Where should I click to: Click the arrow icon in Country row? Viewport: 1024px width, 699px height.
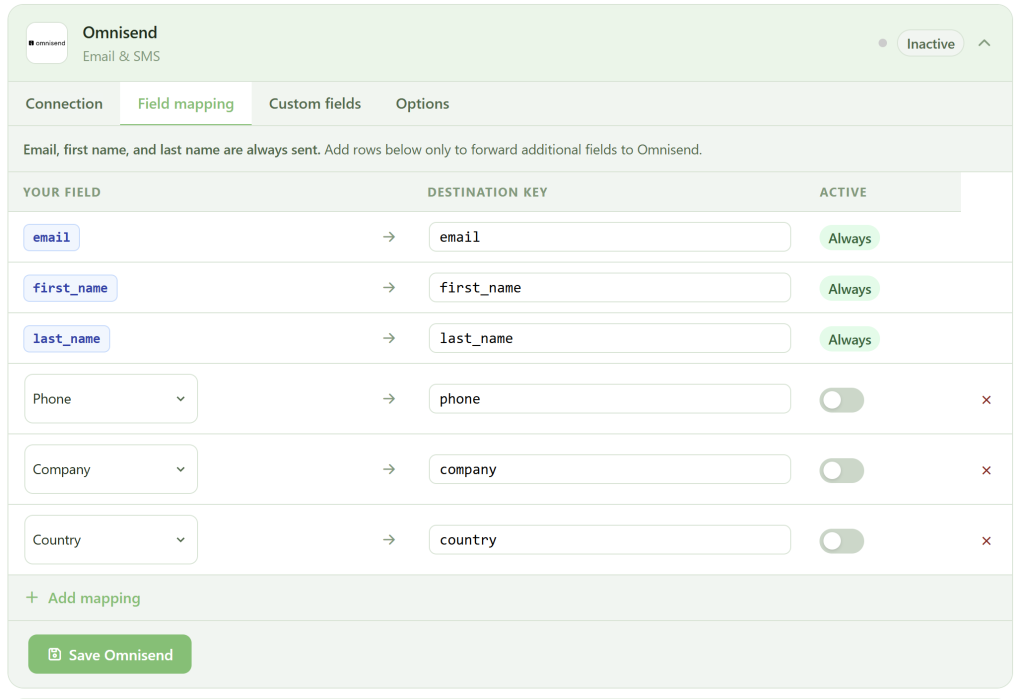389,540
